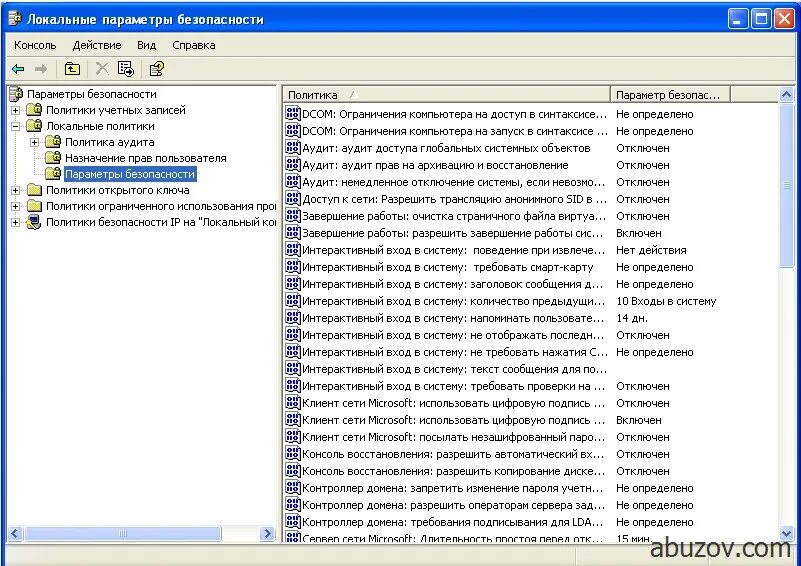This screenshot has height=566, width=801.
Task: Click the folder icon of 'Политики учетных записей'
Action: click(x=34, y=109)
